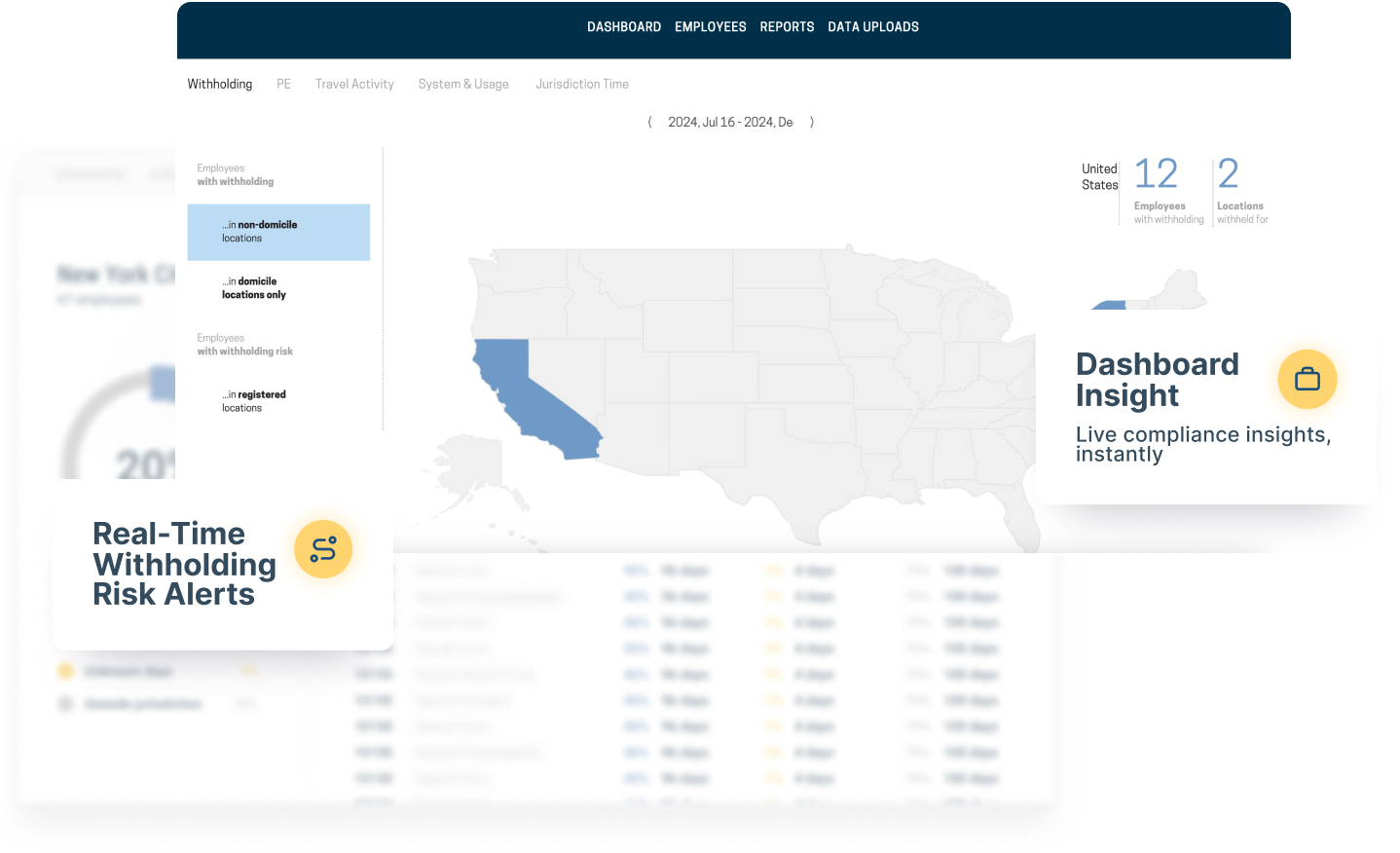Viewport: 1400px width, 853px height.
Task: Select the 'in non-domicile locations' filter
Action: tap(278, 232)
